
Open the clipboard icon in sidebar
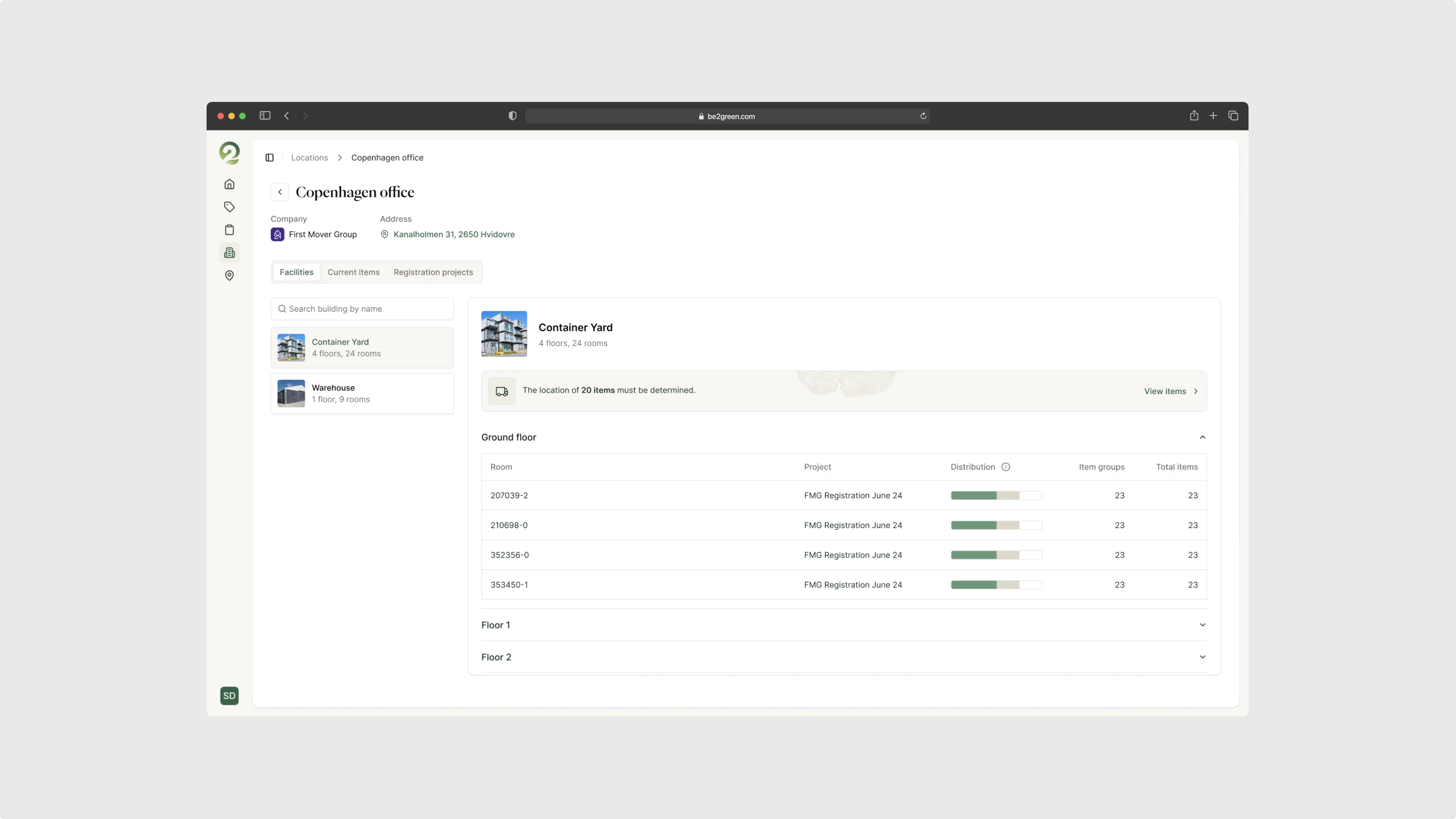229,230
